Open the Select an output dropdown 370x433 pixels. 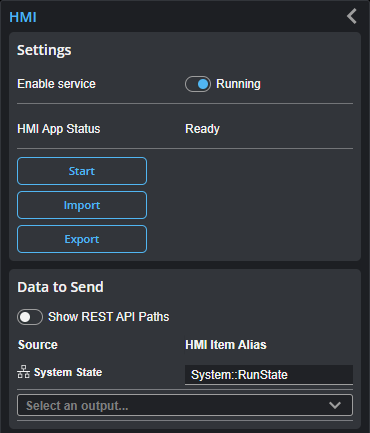tap(185, 405)
